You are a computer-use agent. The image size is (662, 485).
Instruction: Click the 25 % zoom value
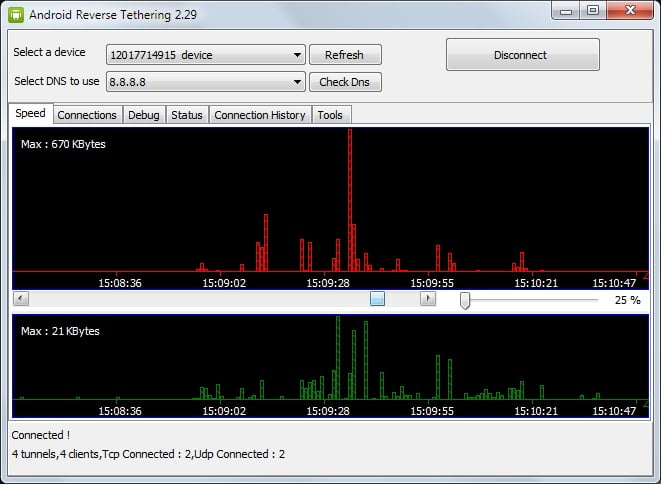[628, 300]
